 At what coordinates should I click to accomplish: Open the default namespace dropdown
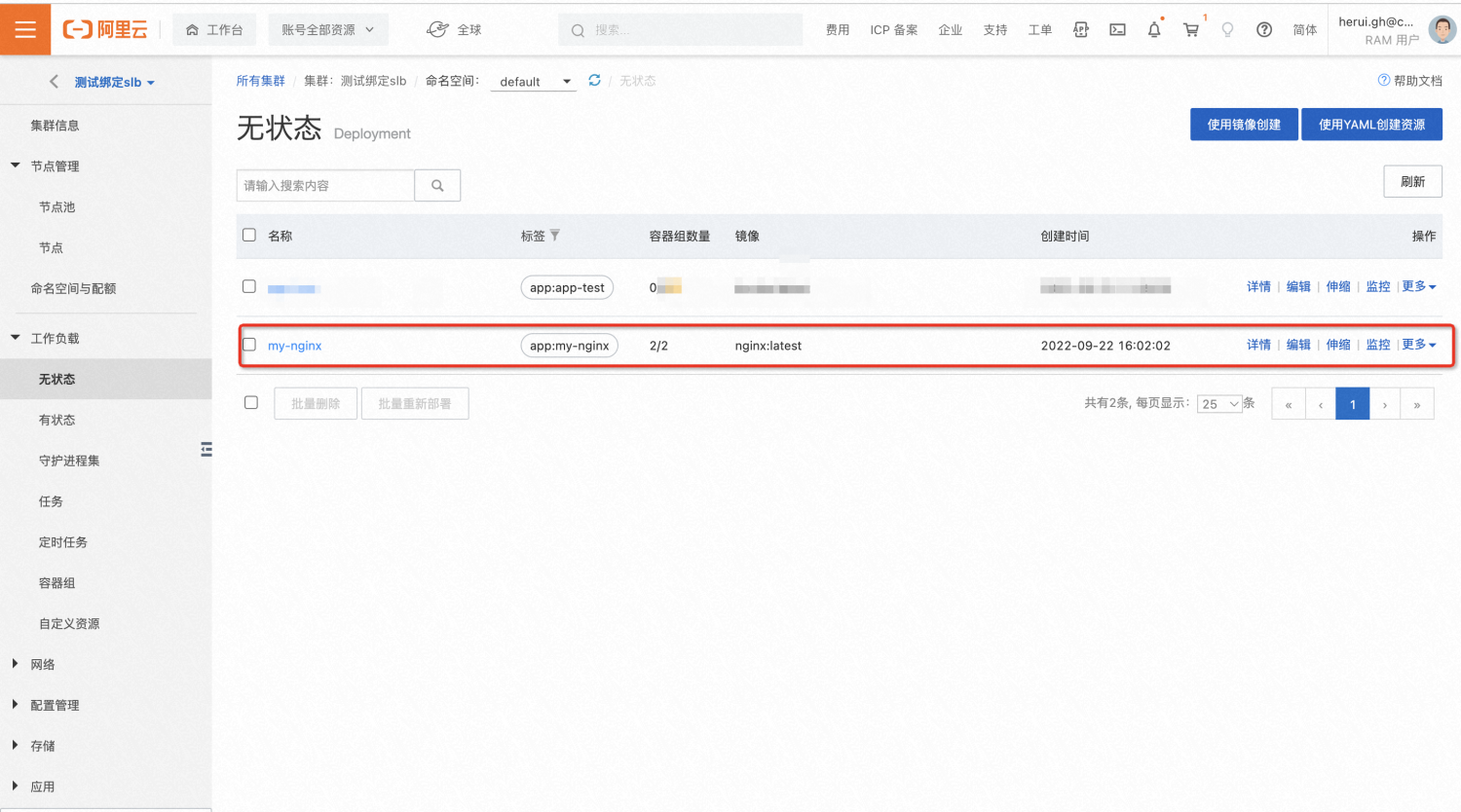(535, 82)
